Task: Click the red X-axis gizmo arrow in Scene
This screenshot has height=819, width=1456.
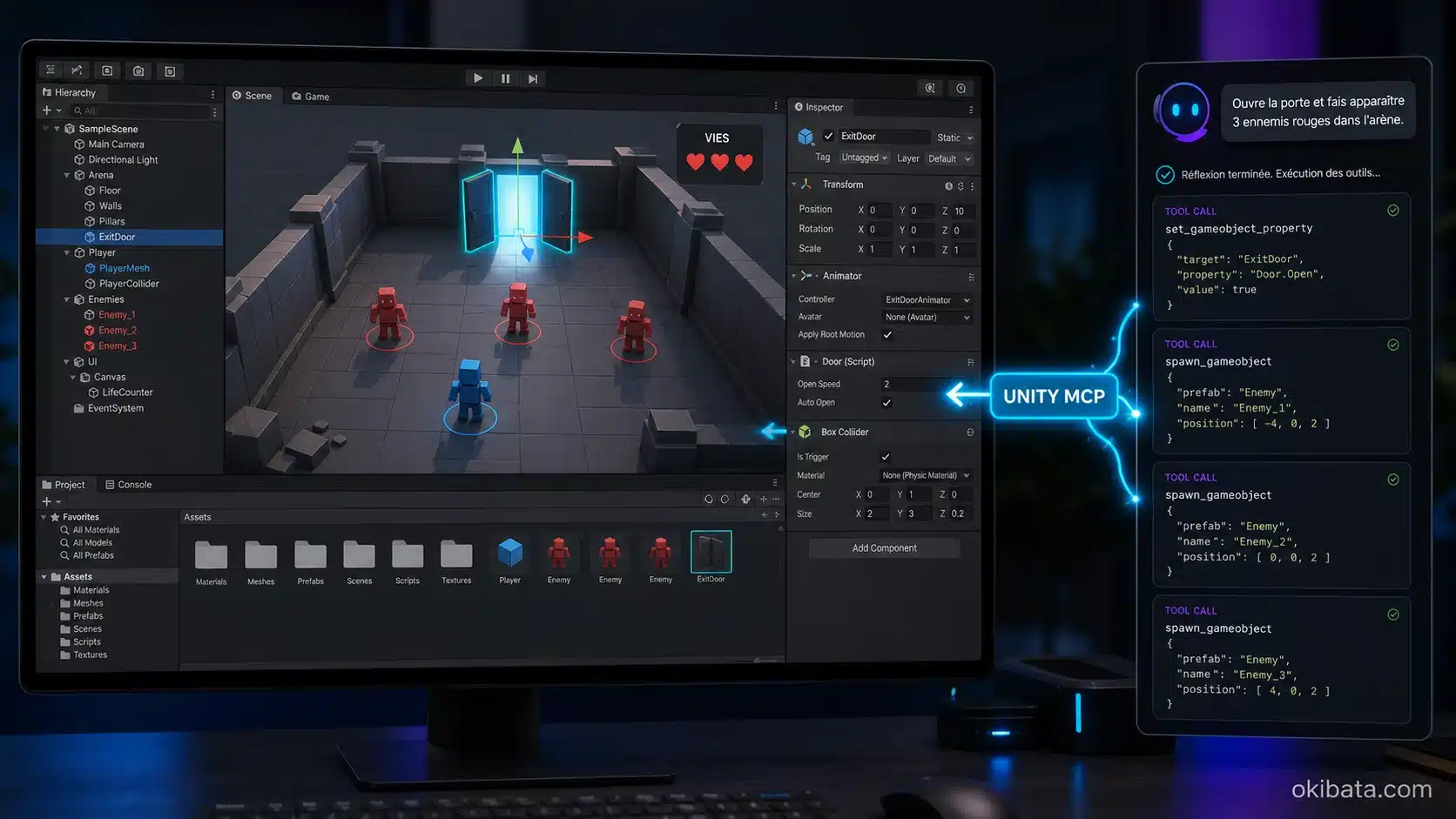Action: click(x=585, y=237)
